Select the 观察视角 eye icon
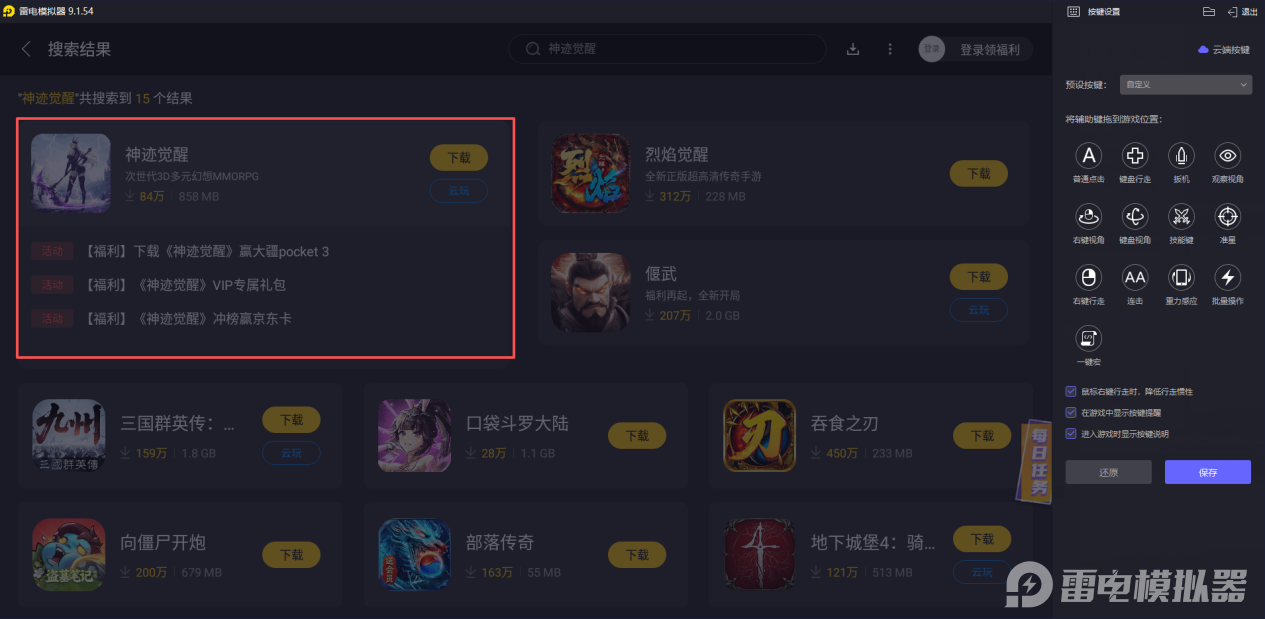Screen dimensions: 1265x619 click(x=1228, y=155)
